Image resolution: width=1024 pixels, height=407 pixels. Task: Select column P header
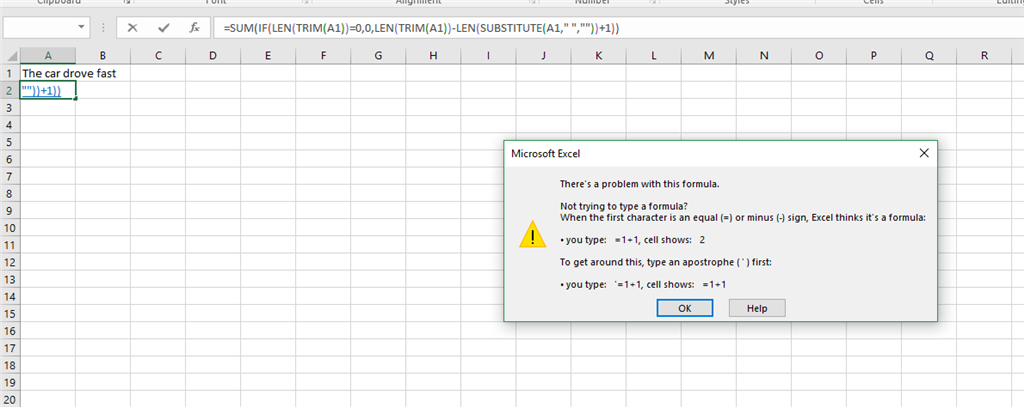(874, 56)
